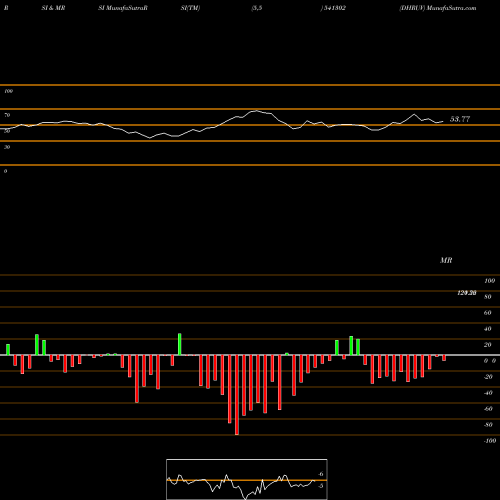Click the 'SI & MR' header text
The image size is (500, 500).
pos(53,8)
